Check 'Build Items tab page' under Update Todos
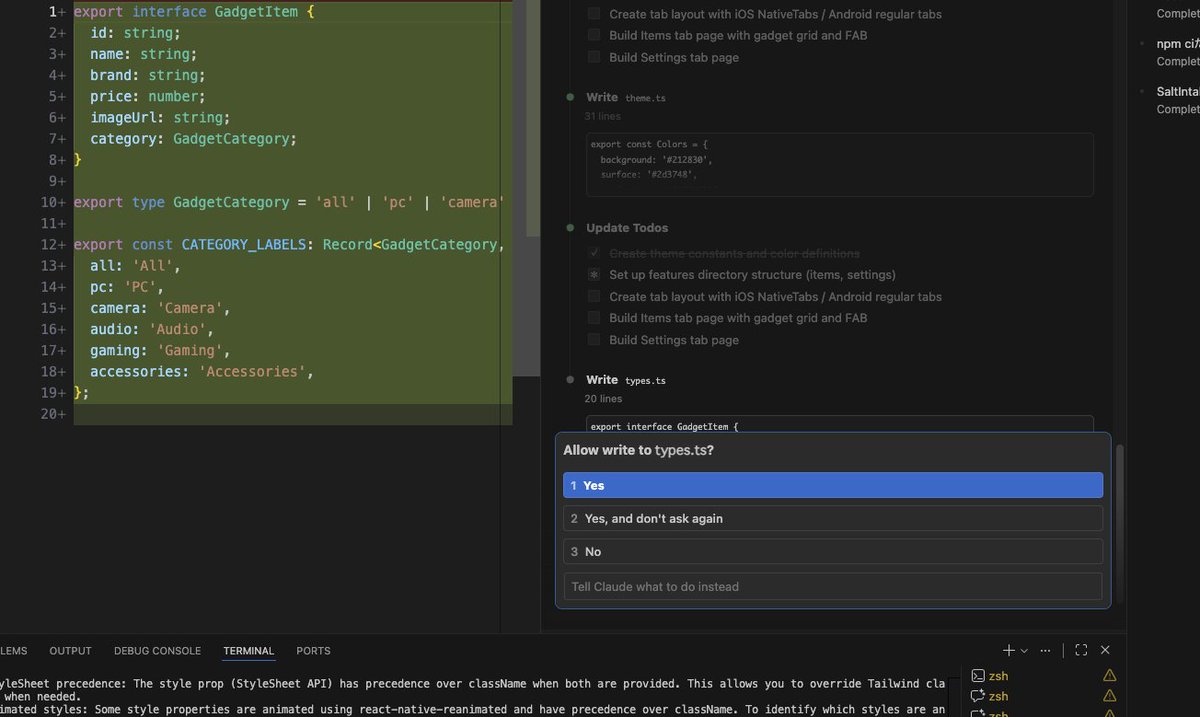The image size is (1200, 717). click(594, 318)
